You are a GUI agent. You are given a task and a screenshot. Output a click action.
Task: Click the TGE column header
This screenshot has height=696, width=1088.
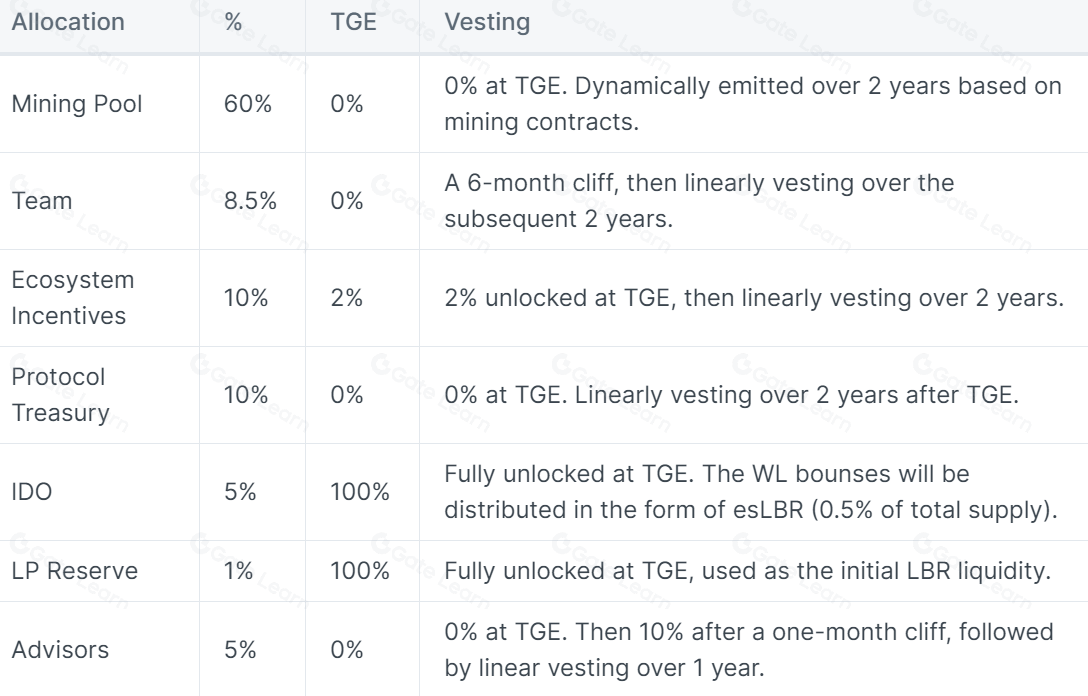352,22
